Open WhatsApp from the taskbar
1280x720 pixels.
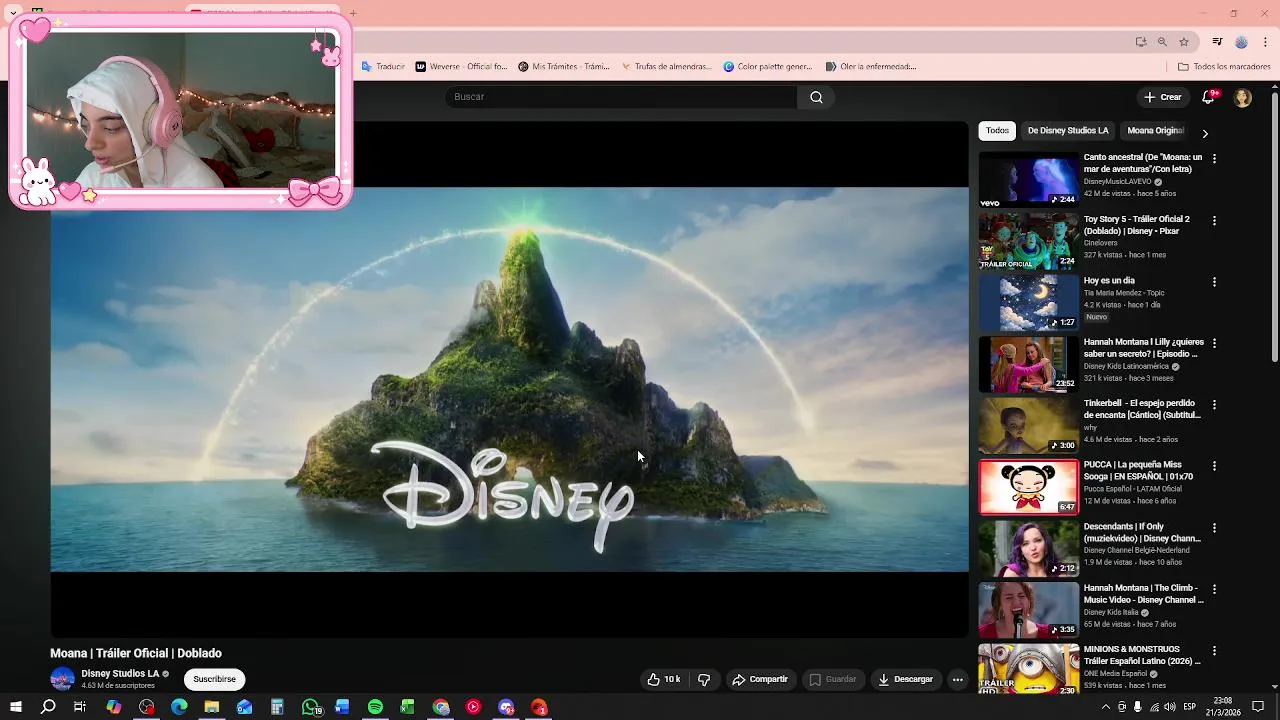pos(310,707)
